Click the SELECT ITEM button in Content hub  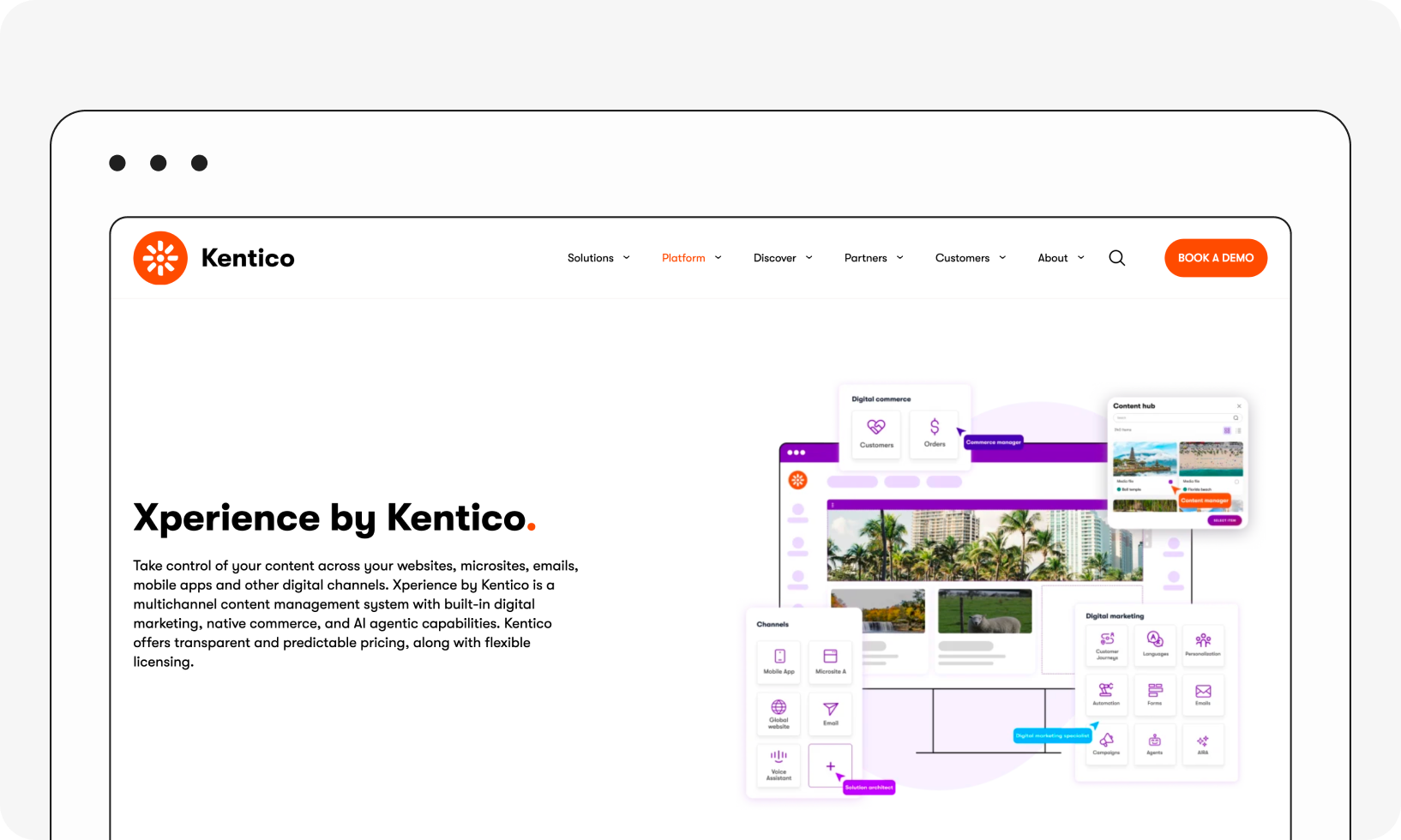pyautogui.click(x=1224, y=520)
